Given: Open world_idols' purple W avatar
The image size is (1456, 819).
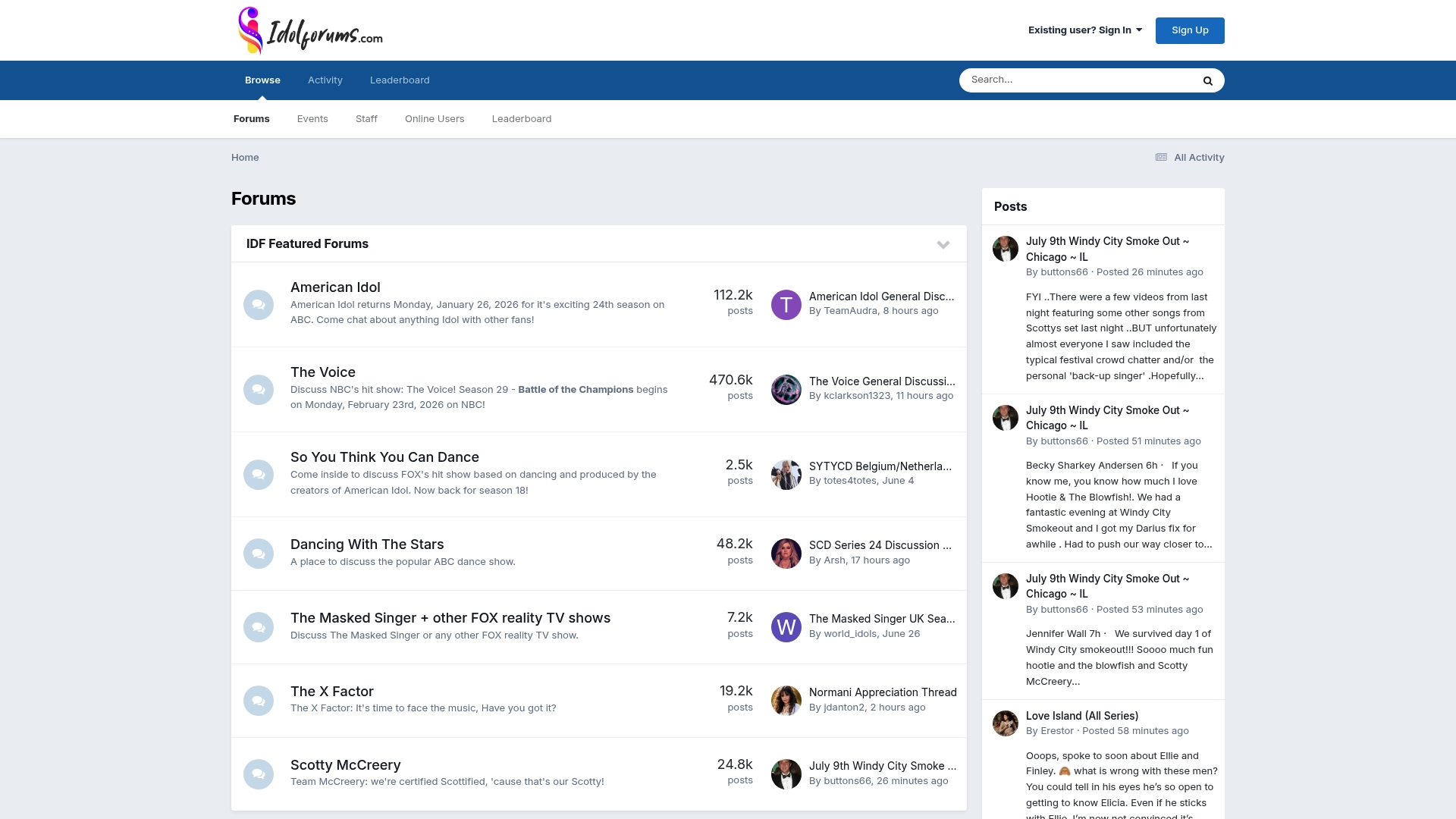Looking at the screenshot, I should 786,627.
